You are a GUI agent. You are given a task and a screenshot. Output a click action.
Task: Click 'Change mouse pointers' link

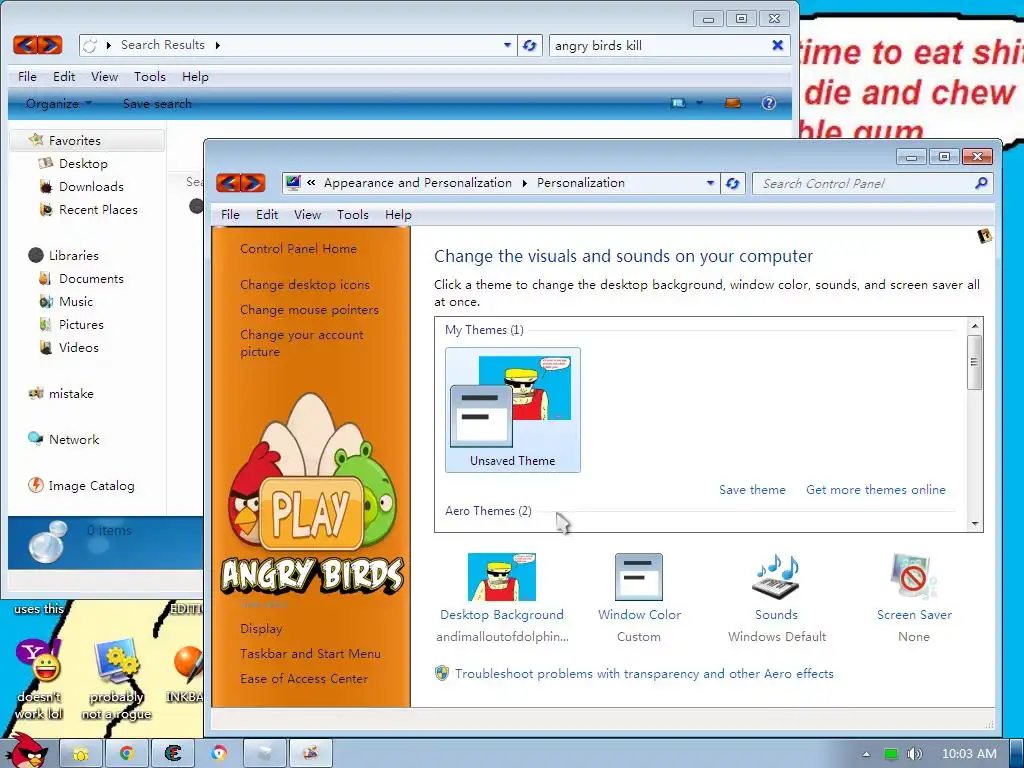pyautogui.click(x=310, y=310)
